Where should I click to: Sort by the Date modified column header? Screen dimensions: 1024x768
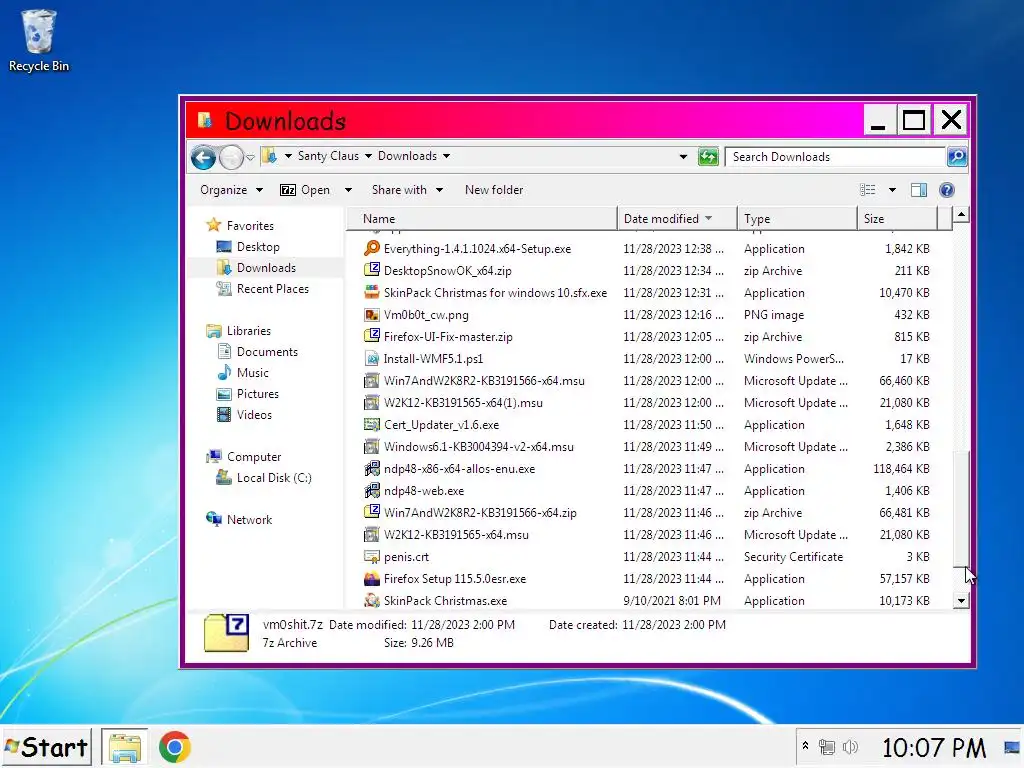click(677, 219)
